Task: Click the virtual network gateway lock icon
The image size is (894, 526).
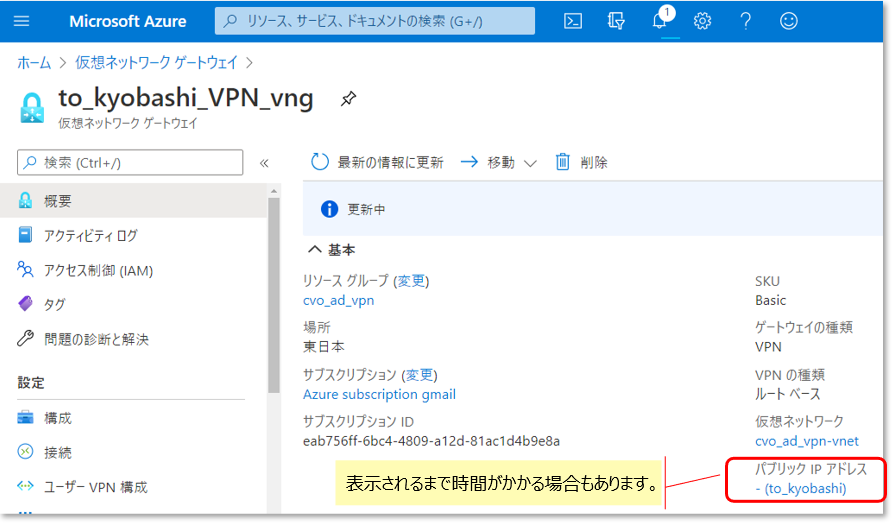Action: click(32, 108)
